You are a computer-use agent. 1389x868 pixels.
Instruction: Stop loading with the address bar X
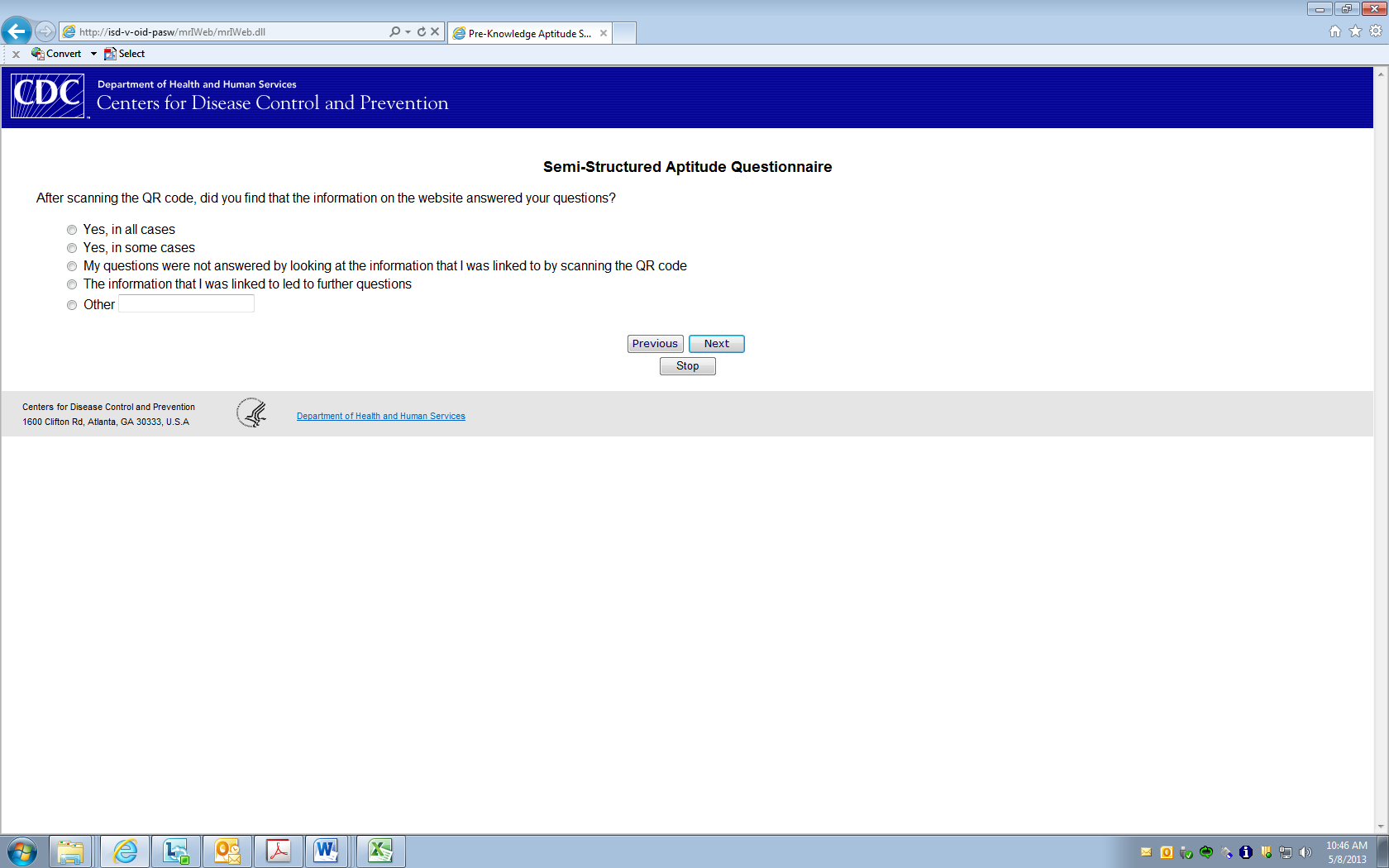(x=435, y=31)
